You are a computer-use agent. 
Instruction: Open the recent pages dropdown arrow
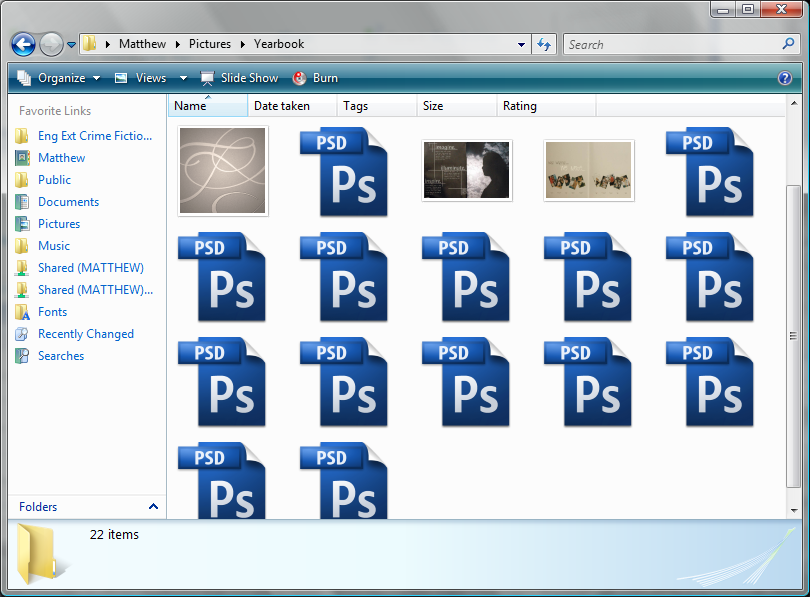click(71, 45)
